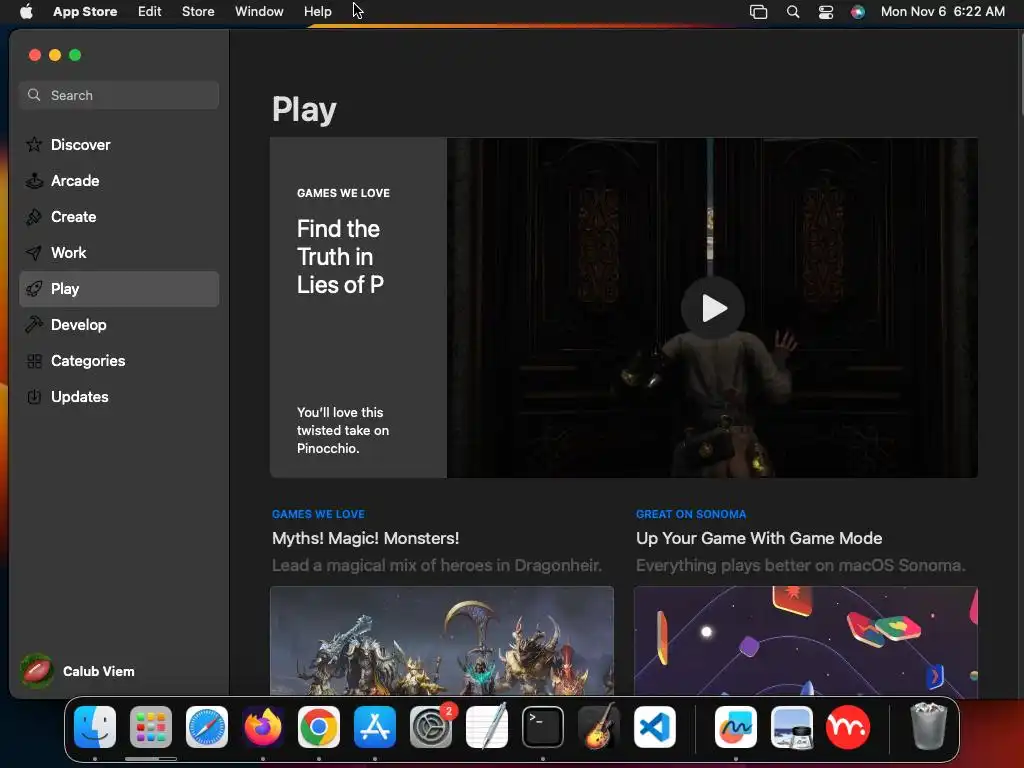This screenshot has height=768, width=1024.
Task: Open the Discover section star icon
Action: pyautogui.click(x=34, y=144)
